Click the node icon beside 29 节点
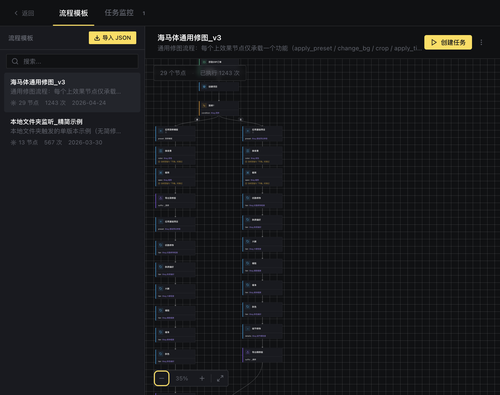Screen dimensions: 500x395 [13, 103]
